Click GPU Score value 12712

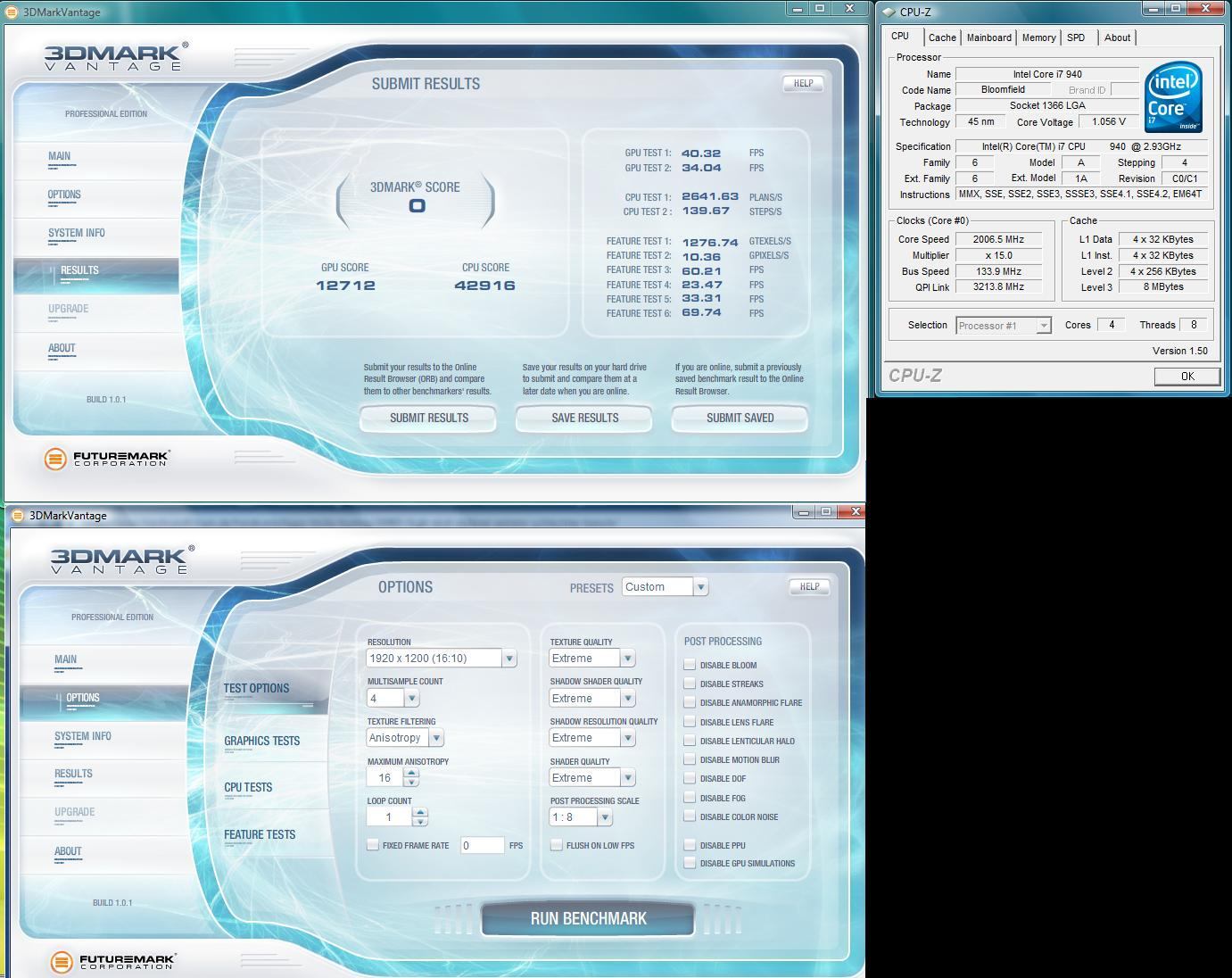[x=345, y=286]
